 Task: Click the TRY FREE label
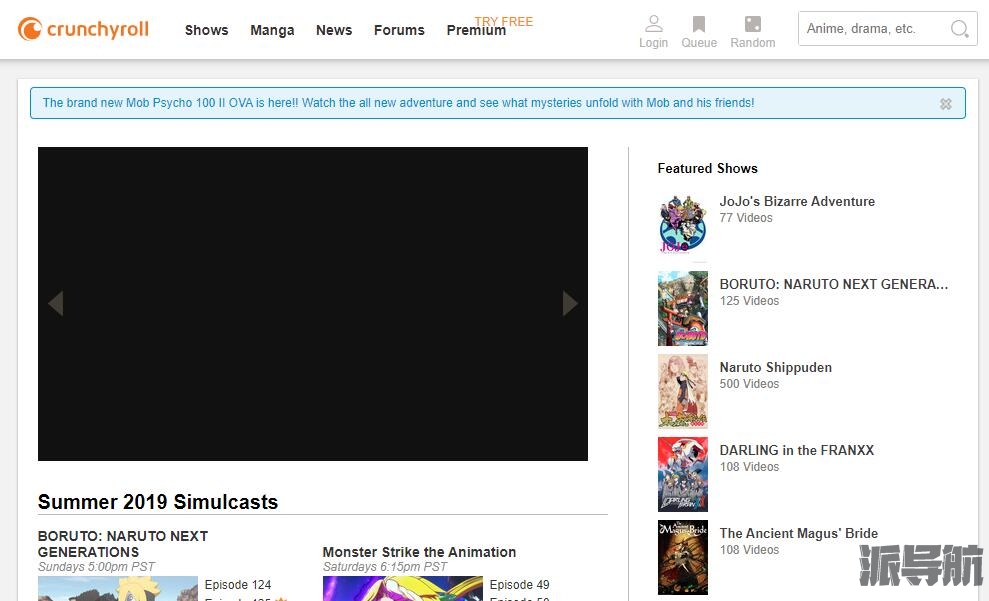[504, 21]
